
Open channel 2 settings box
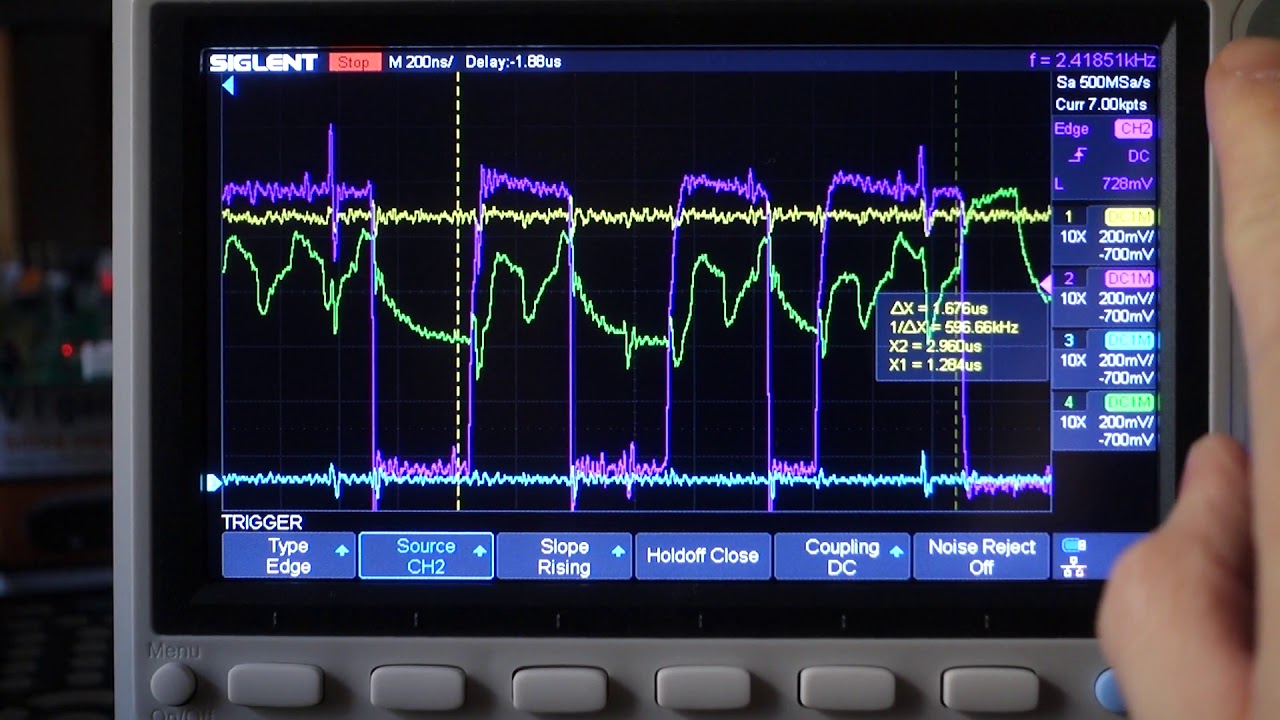pyautogui.click(x=1104, y=299)
